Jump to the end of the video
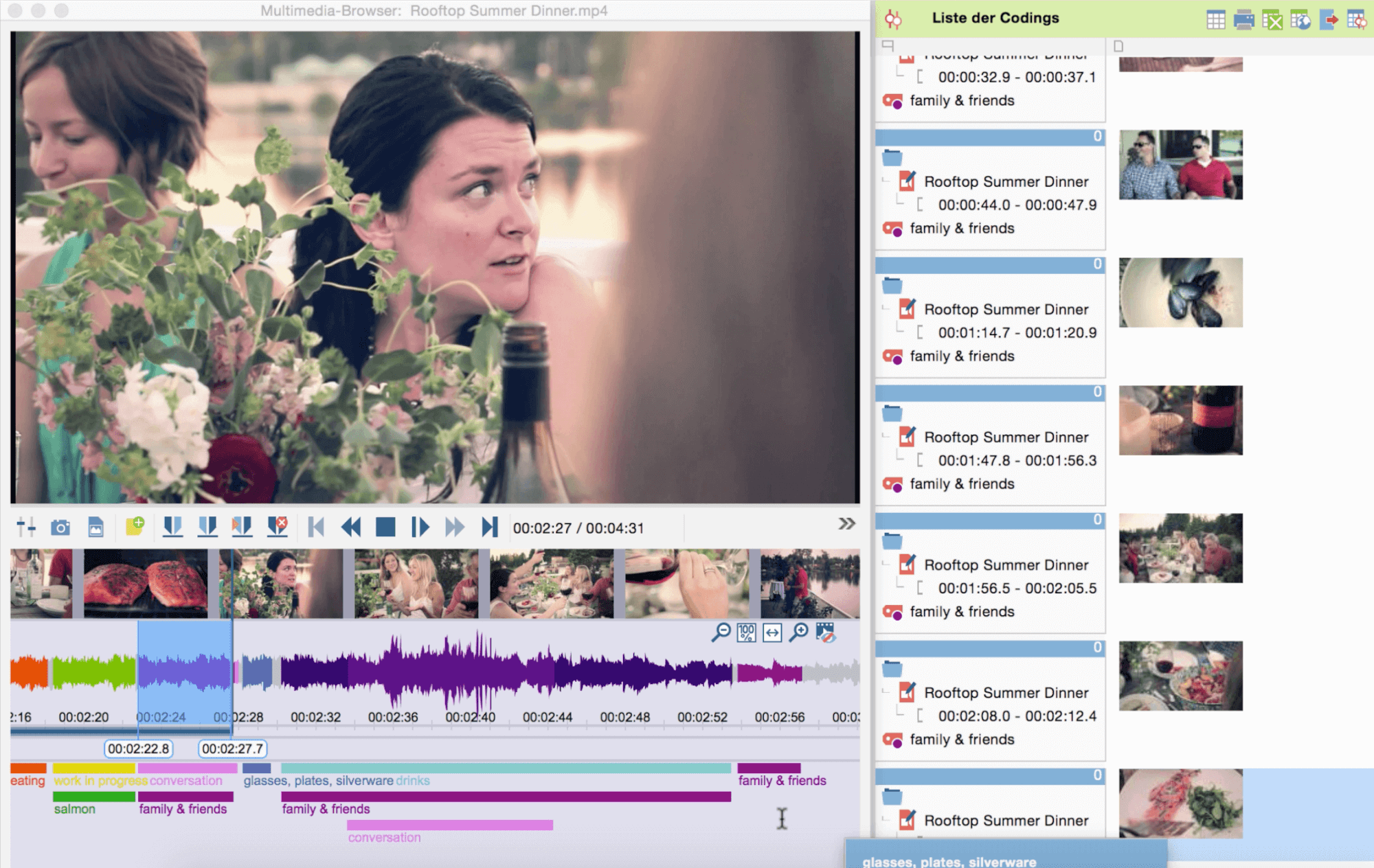This screenshot has height=868, width=1374. (492, 526)
